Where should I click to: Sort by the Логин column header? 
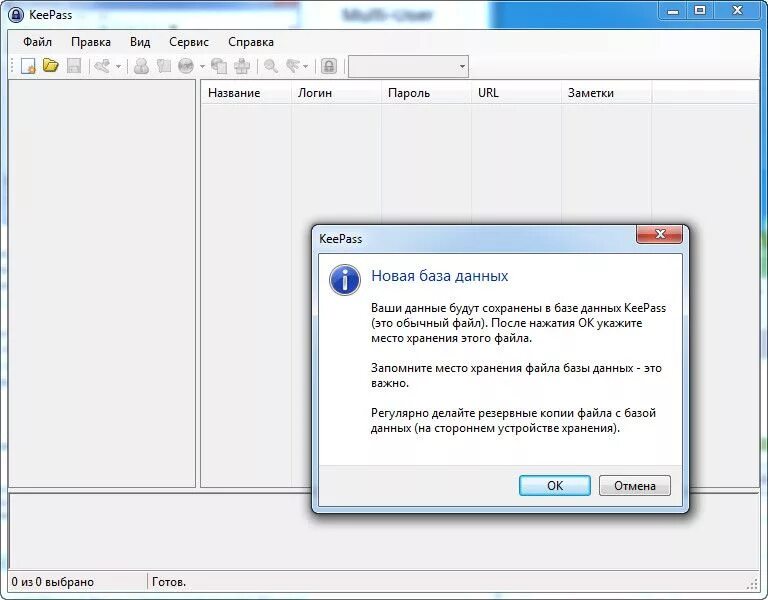tap(336, 93)
